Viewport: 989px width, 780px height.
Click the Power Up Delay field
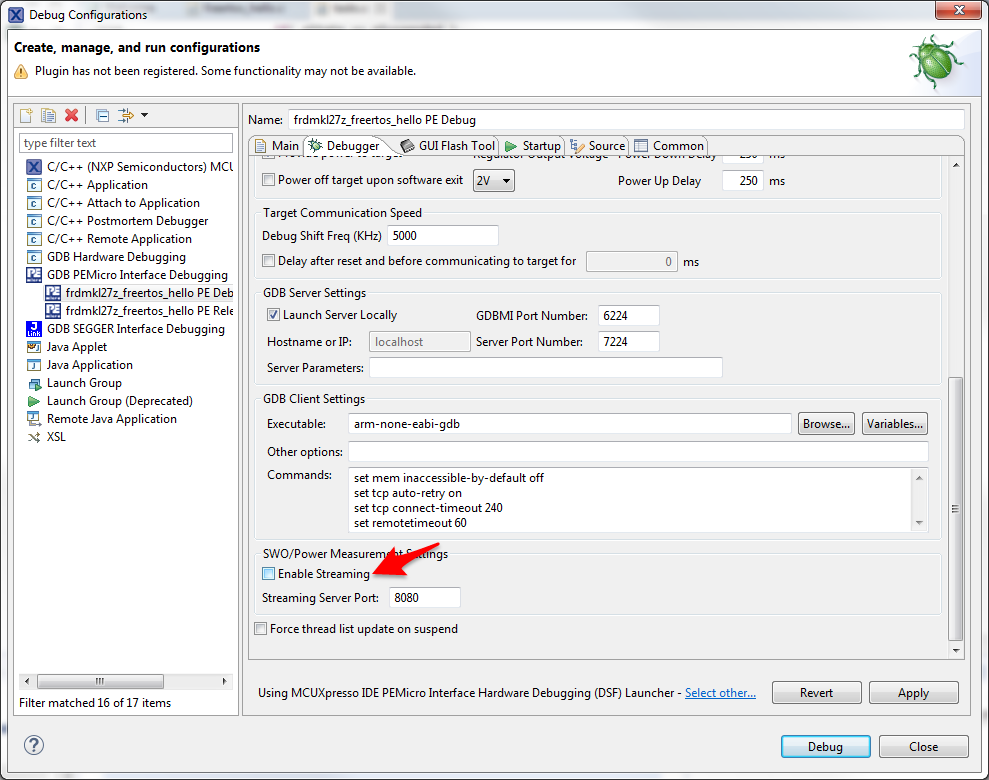[x=742, y=181]
